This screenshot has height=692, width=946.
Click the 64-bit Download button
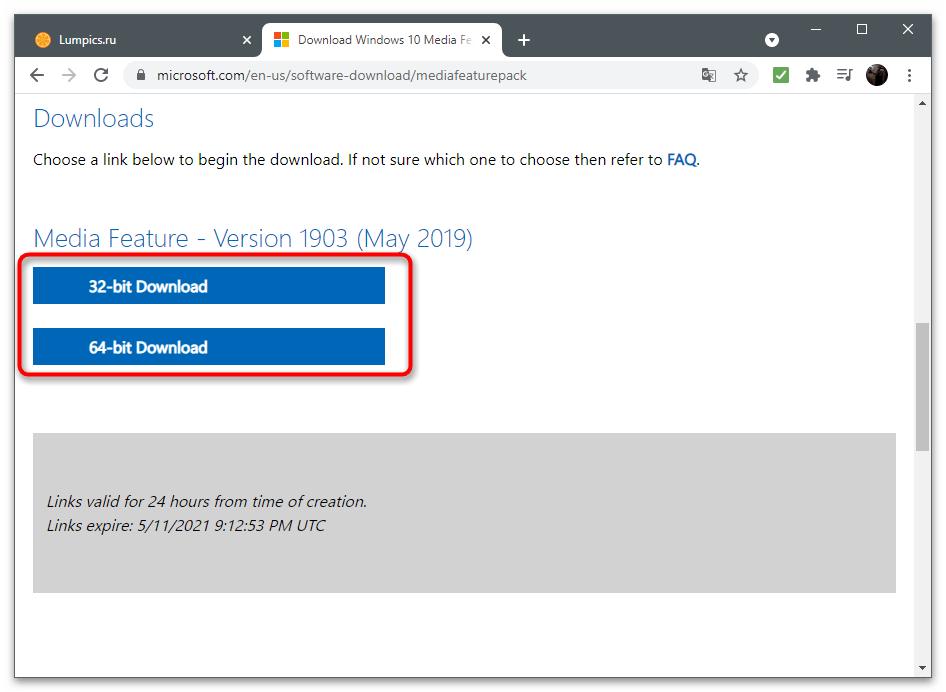click(x=209, y=347)
